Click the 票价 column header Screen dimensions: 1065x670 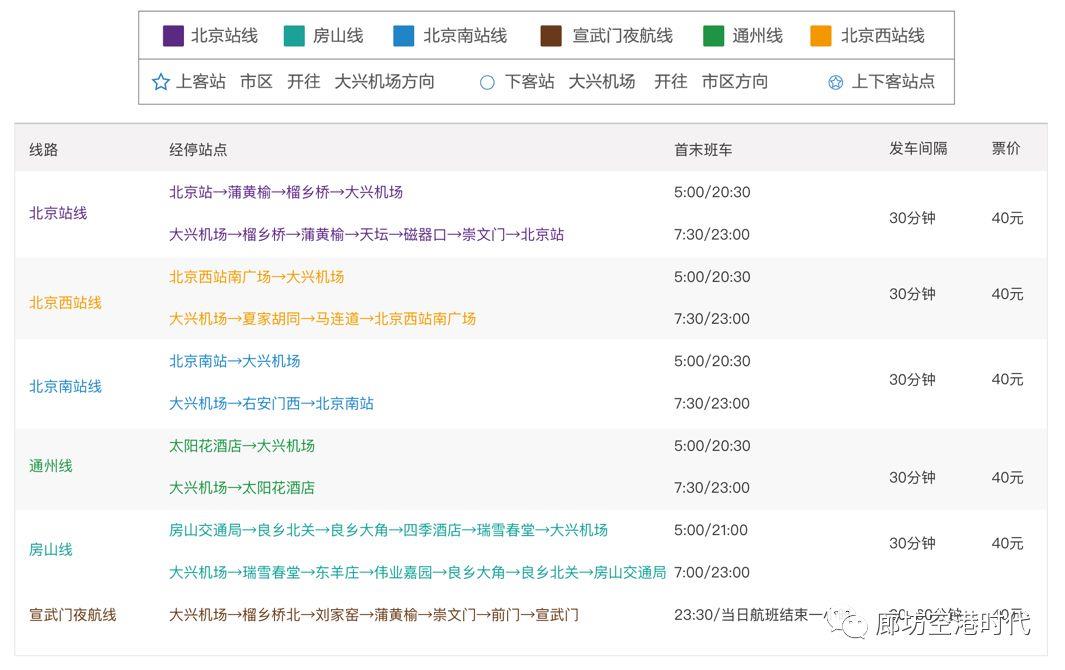[x=1006, y=148]
